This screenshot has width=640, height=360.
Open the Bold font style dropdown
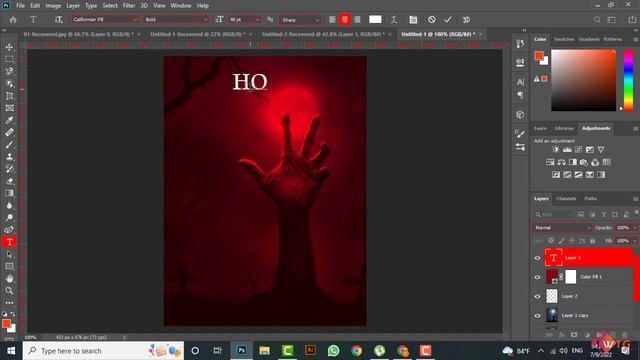(x=176, y=20)
